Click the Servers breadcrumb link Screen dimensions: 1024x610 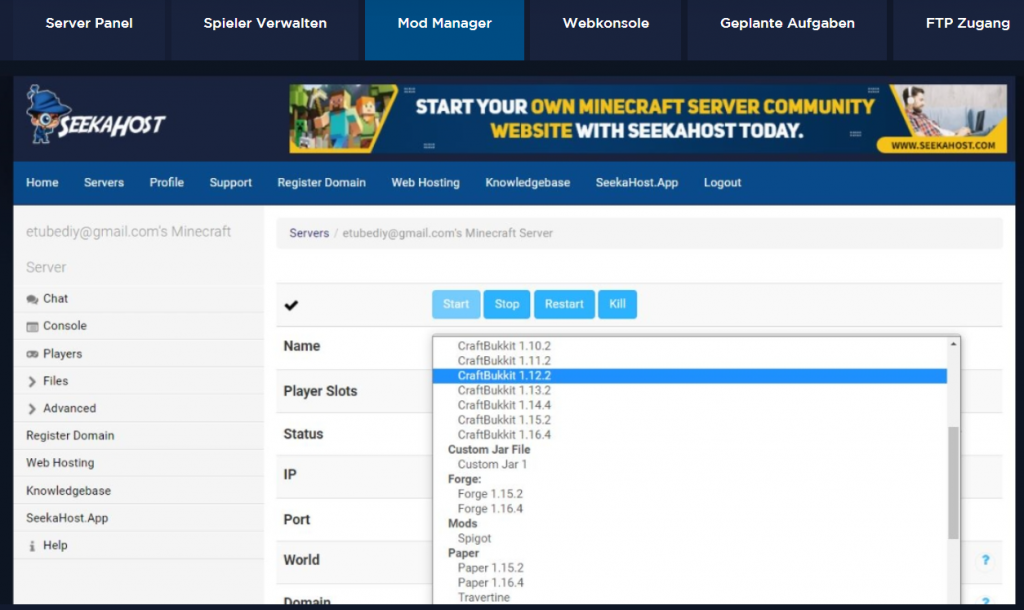click(x=310, y=233)
